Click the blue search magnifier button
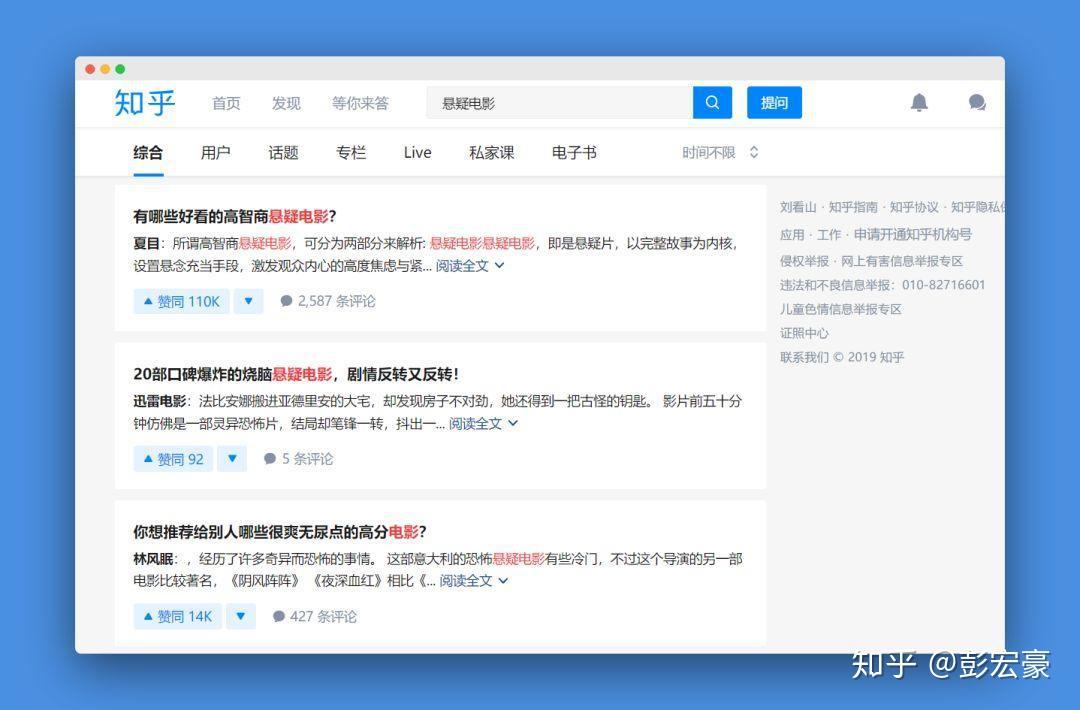1080x710 pixels. click(712, 103)
